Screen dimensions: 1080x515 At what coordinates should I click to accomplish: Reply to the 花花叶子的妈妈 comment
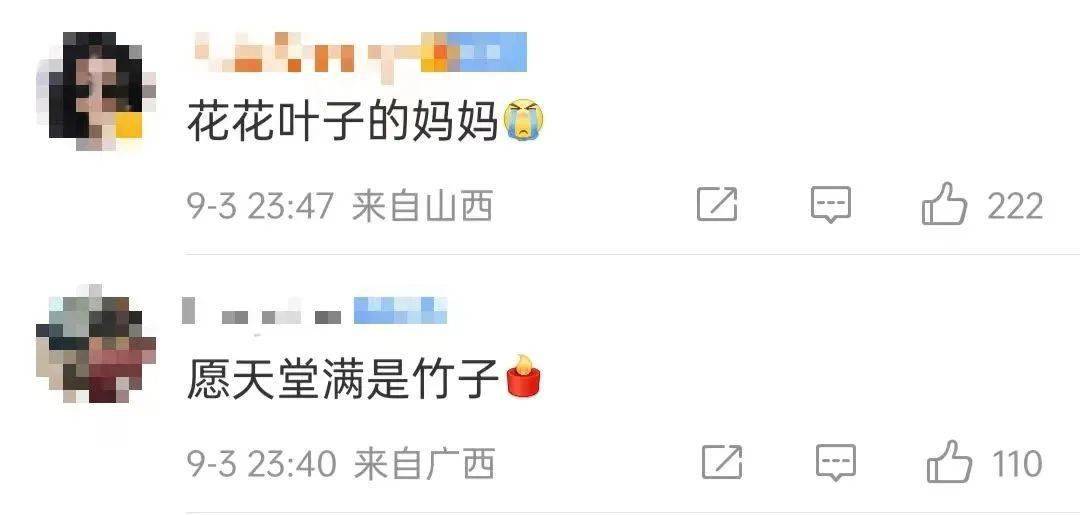(x=831, y=204)
